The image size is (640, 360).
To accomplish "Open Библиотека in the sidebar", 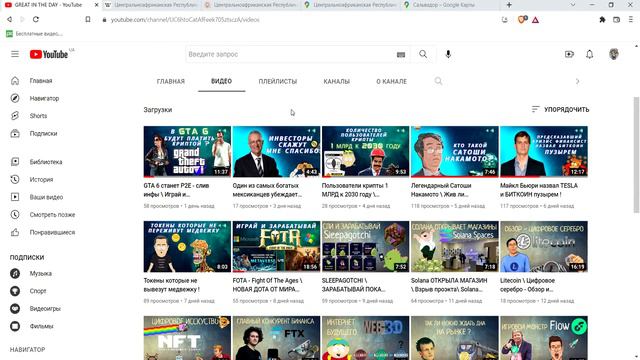I will [46, 162].
